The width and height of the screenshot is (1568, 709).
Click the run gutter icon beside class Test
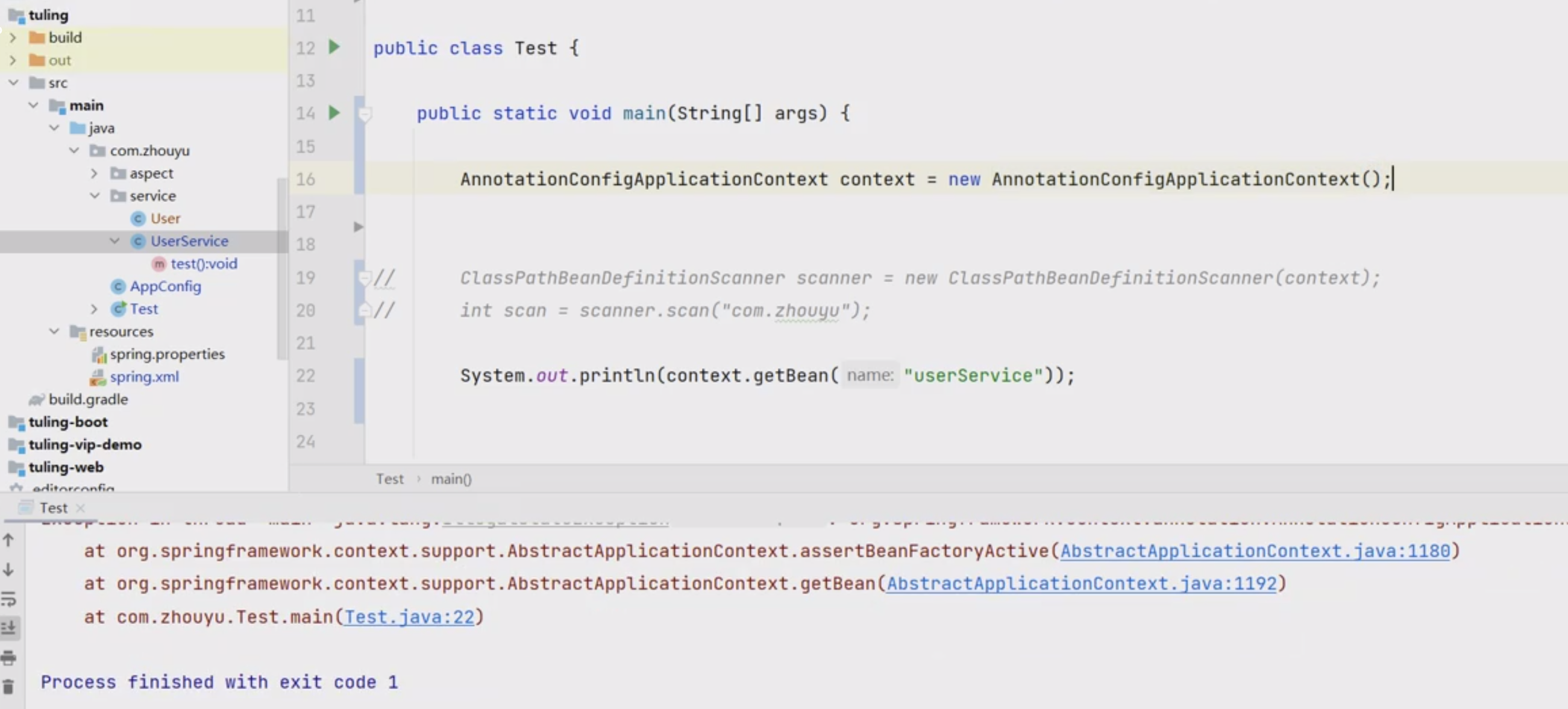coord(334,47)
